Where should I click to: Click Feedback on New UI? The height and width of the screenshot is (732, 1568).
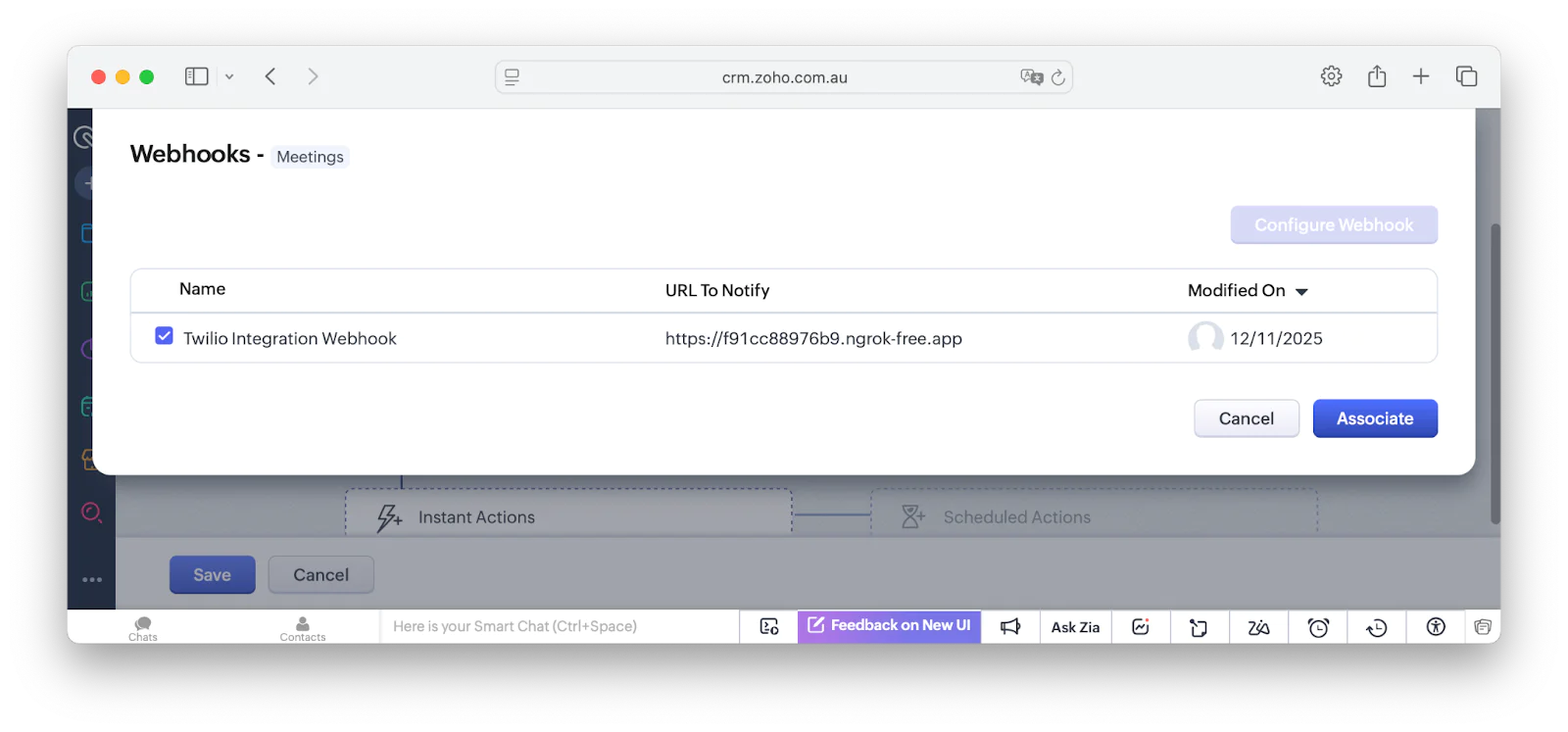tap(889, 625)
